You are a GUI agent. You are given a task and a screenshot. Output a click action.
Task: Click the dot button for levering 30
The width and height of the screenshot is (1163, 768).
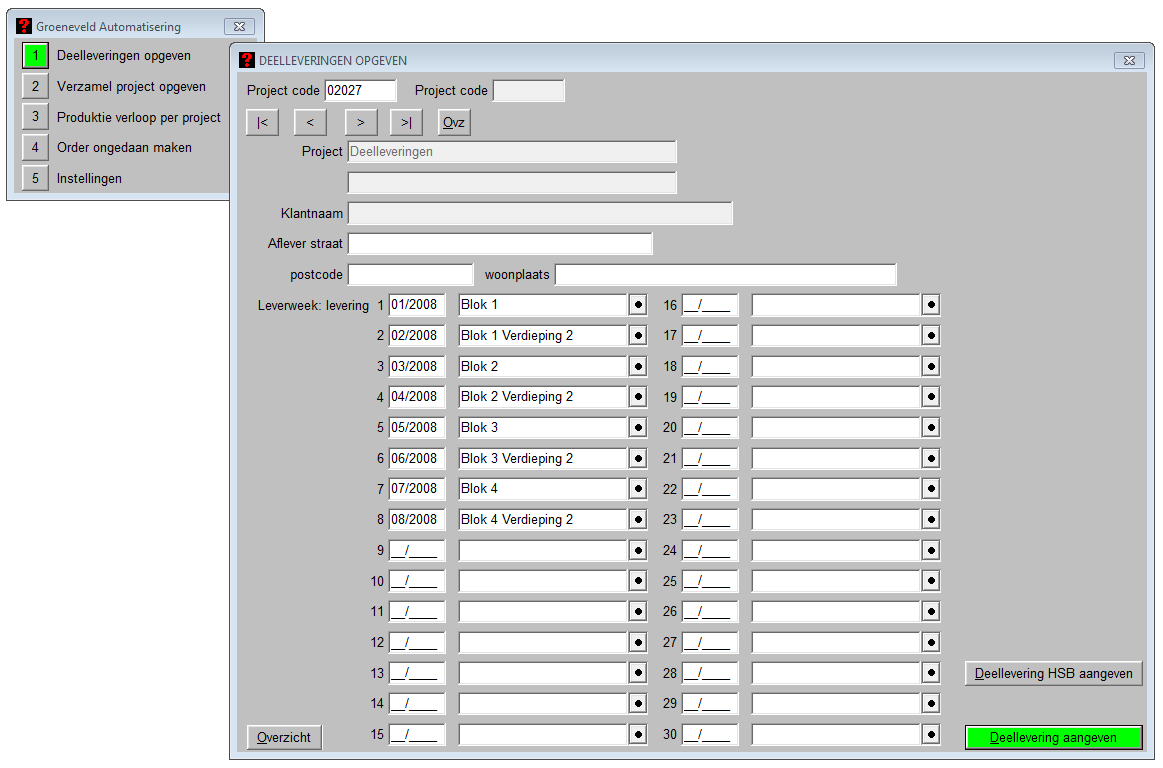(931, 735)
